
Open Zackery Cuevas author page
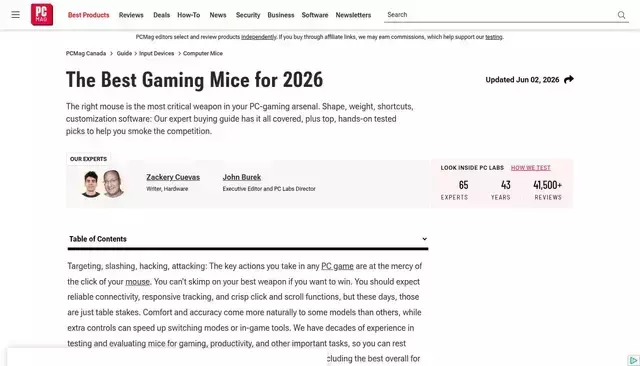click(173, 177)
